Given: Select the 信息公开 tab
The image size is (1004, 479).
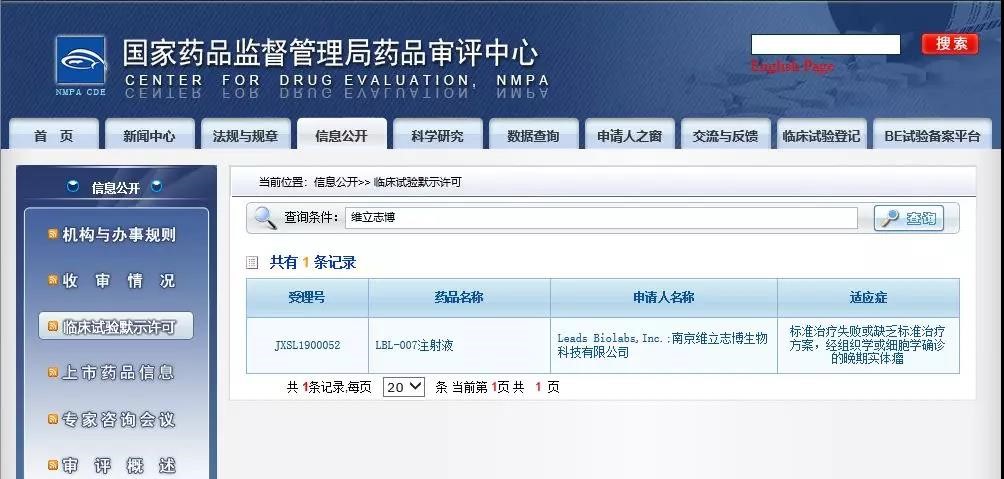Looking at the screenshot, I should click(342, 134).
